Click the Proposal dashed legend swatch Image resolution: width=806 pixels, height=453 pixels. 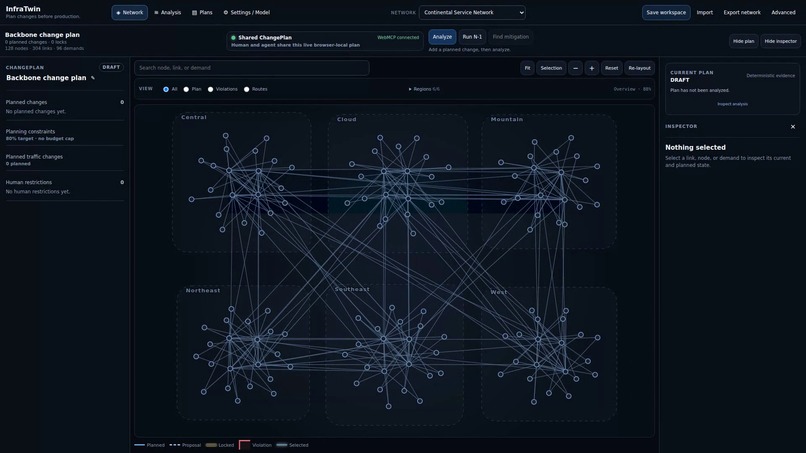(175, 445)
